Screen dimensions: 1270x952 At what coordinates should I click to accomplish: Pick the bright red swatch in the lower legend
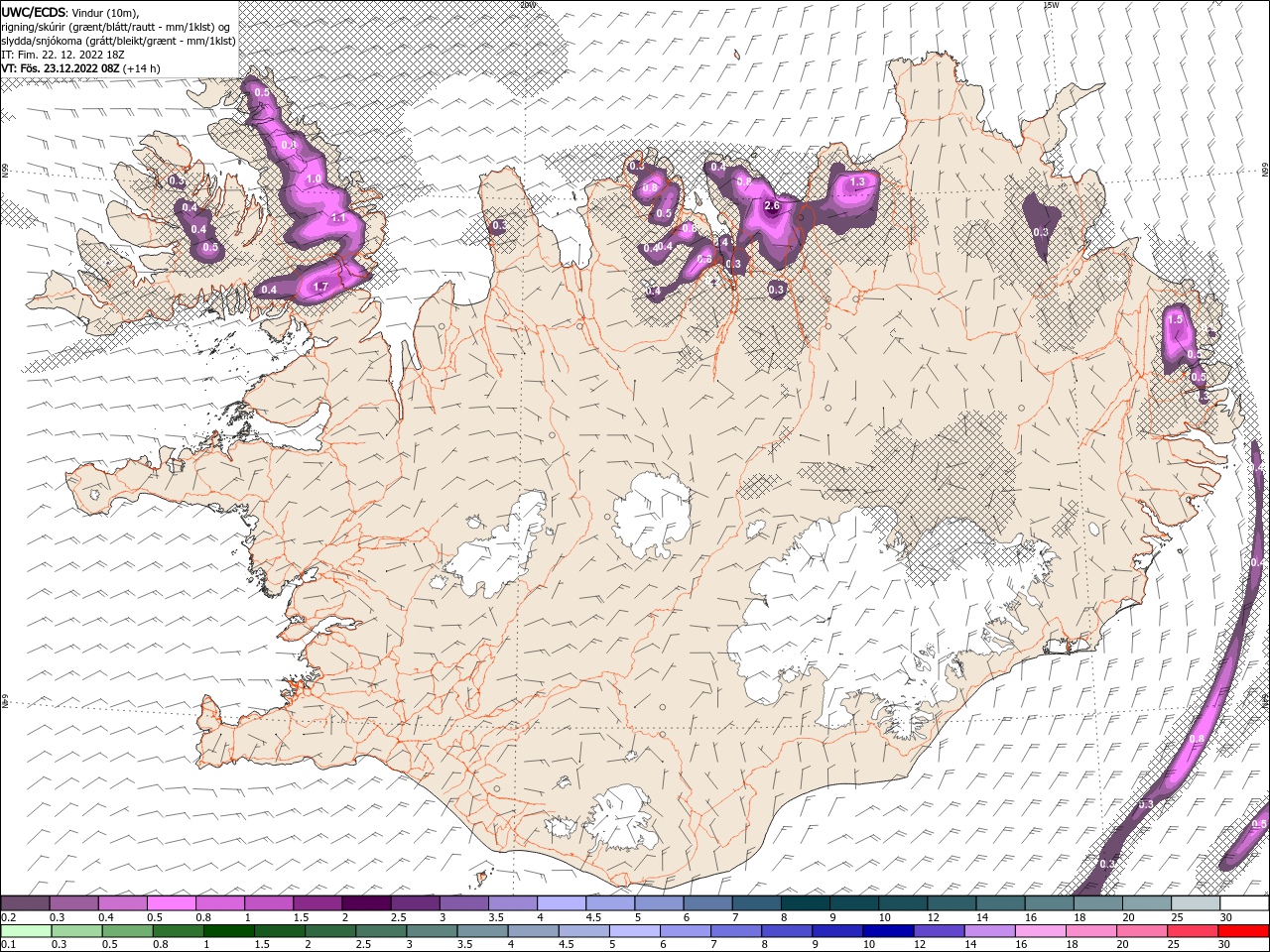(1243, 931)
